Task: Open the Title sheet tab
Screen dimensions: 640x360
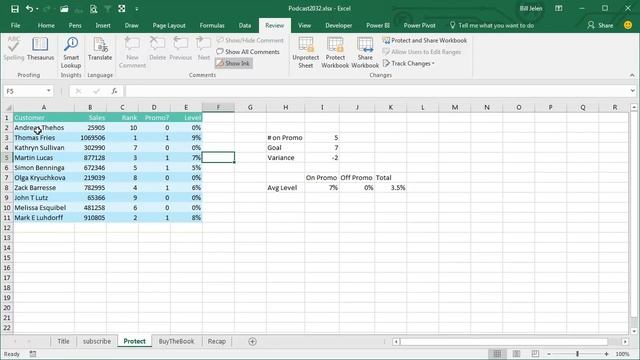Action: click(63, 341)
